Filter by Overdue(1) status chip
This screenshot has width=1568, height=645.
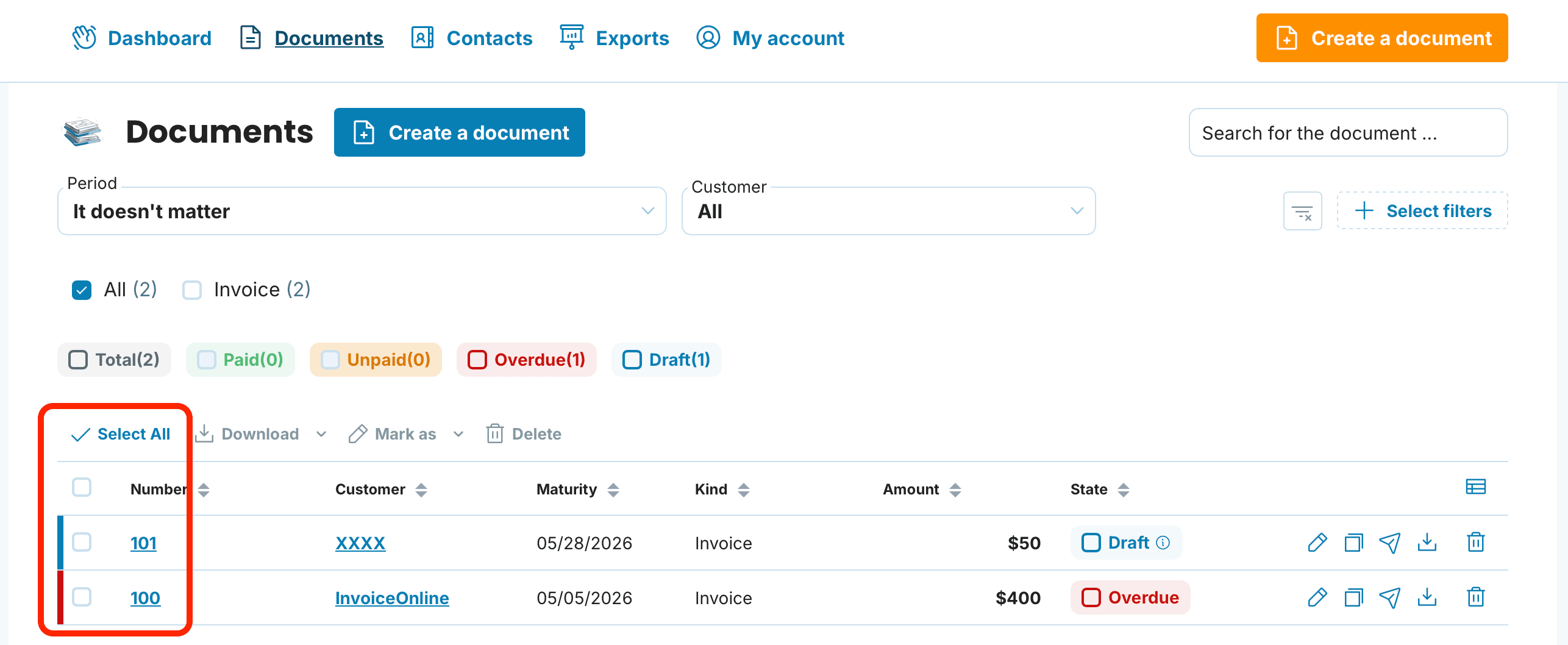[527, 360]
